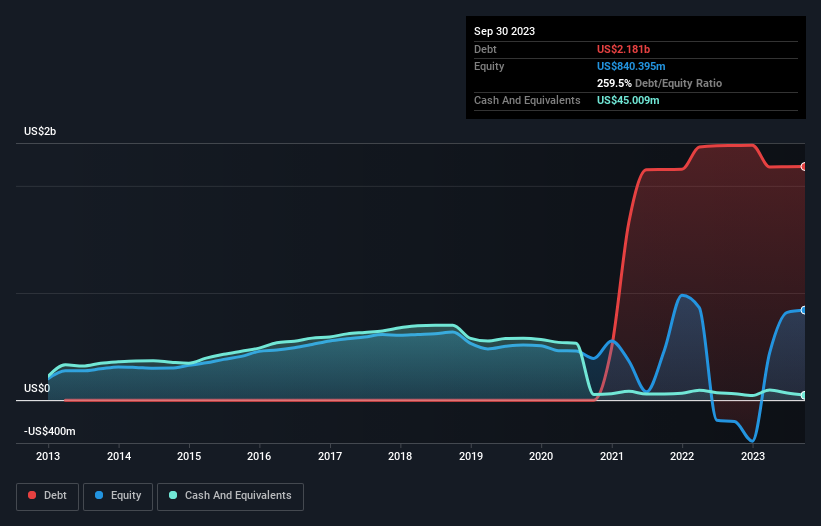Click the 2014 x-axis label
Screen dimensions: 821x526
(119, 456)
